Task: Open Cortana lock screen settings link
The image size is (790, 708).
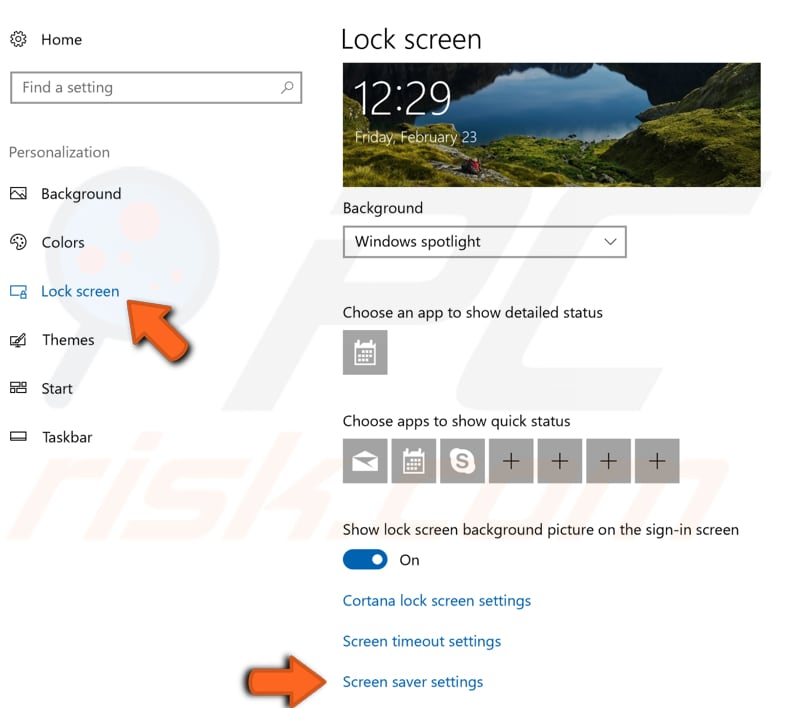Action: [437, 601]
